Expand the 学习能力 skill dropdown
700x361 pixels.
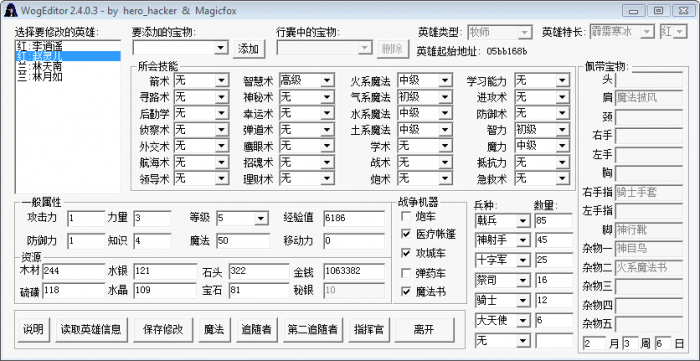(x=562, y=81)
